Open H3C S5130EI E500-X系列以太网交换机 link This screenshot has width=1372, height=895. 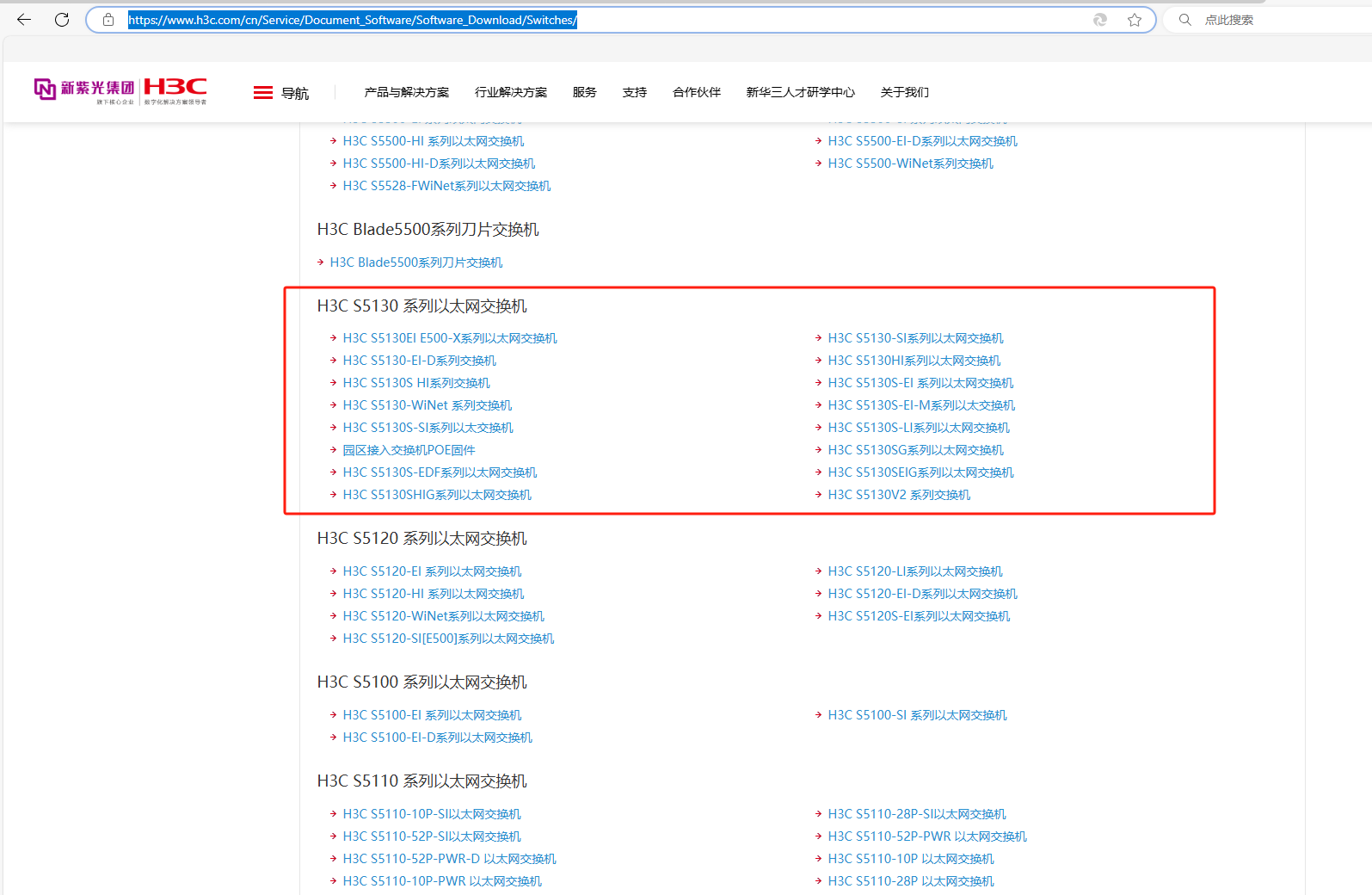pyautogui.click(x=450, y=338)
